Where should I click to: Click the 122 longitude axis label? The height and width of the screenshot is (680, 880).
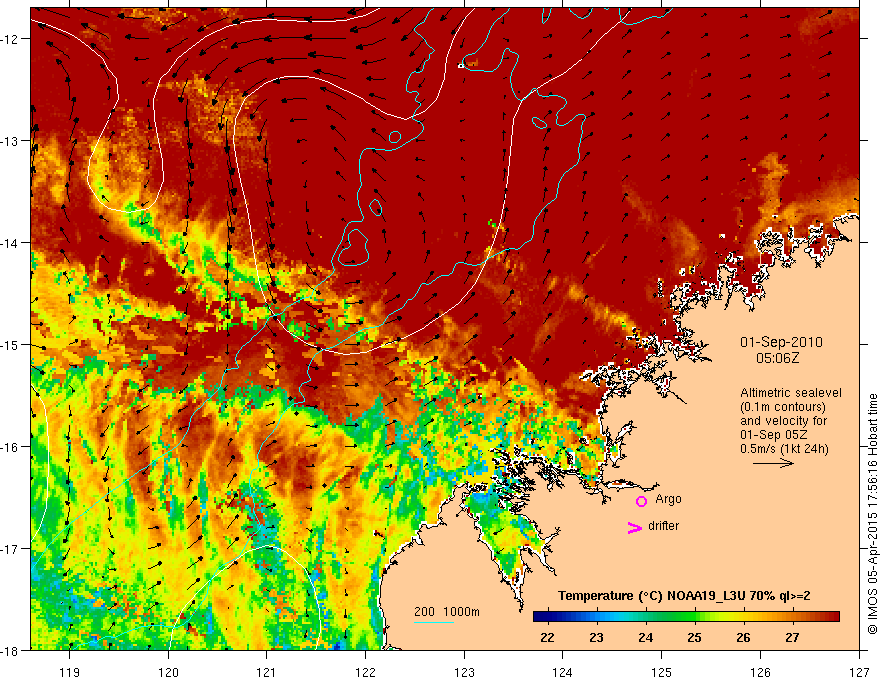[x=365, y=672]
